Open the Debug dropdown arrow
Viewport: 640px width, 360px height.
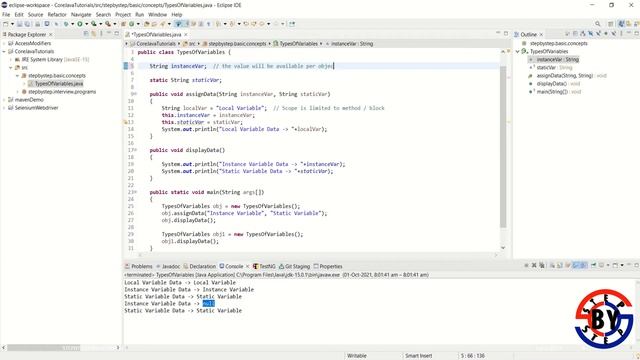pyautogui.click(x=72, y=24)
